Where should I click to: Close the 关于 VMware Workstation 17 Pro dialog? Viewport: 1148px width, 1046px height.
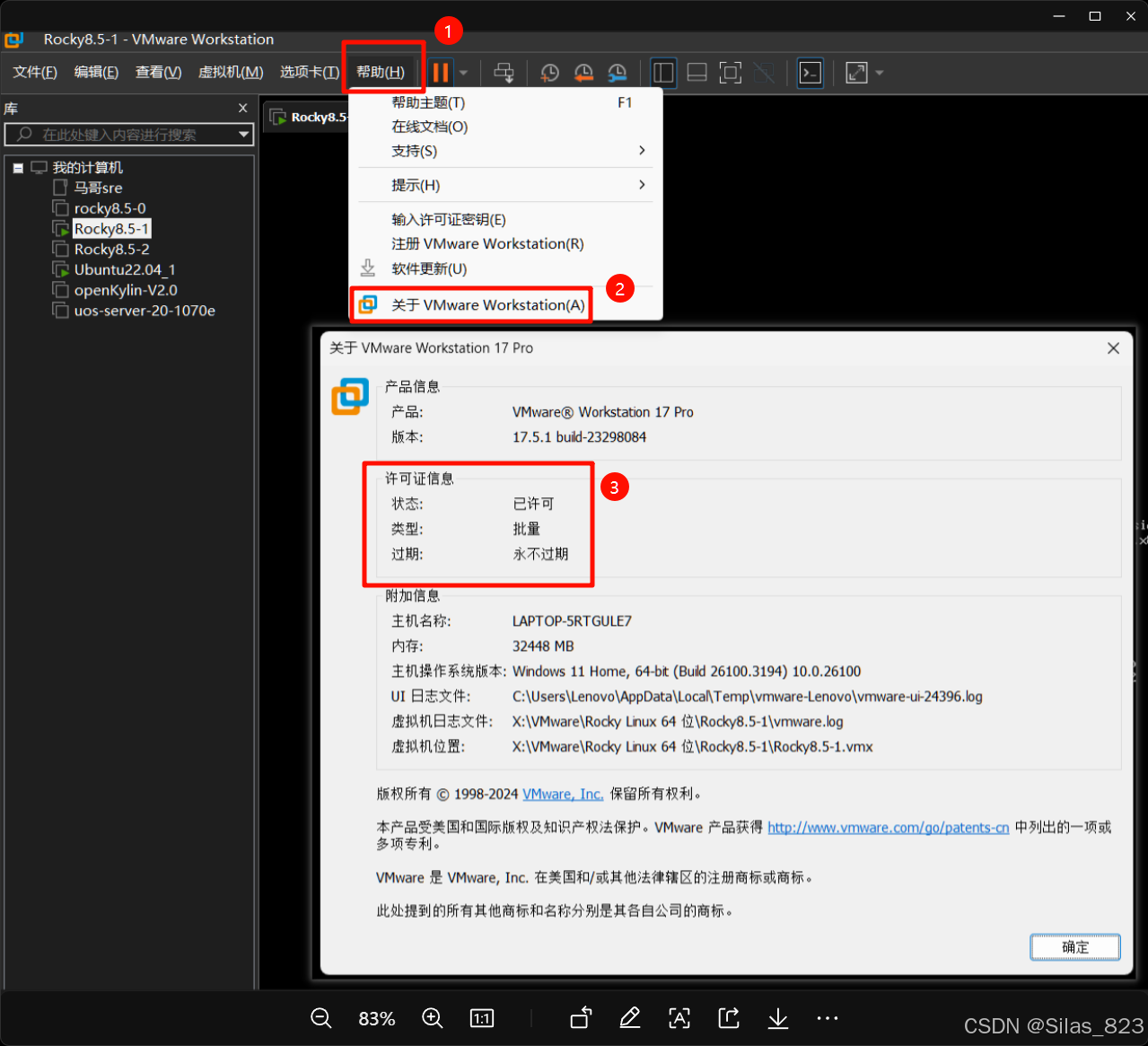click(x=1113, y=348)
